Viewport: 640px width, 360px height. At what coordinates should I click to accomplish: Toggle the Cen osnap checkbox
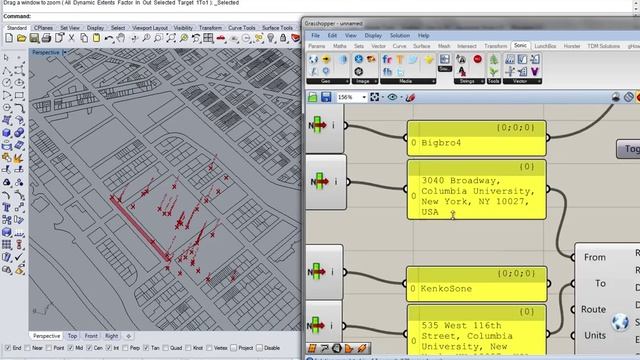click(x=89, y=348)
